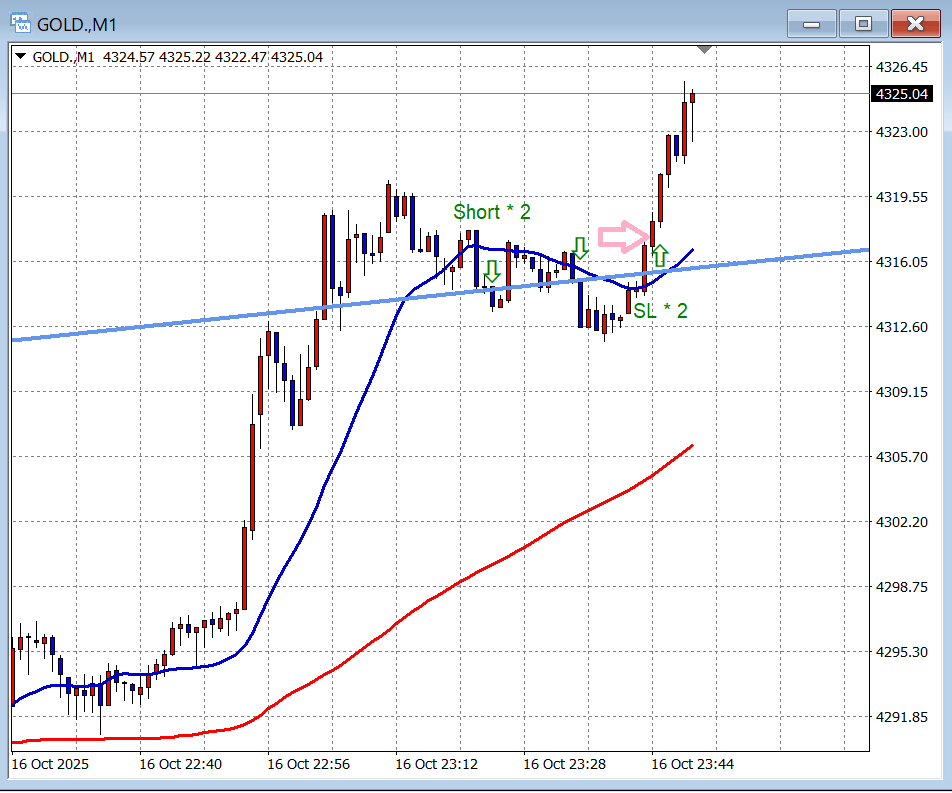Select the "Short * 2" text label
This screenshot has height=793, width=952.
coord(492,212)
